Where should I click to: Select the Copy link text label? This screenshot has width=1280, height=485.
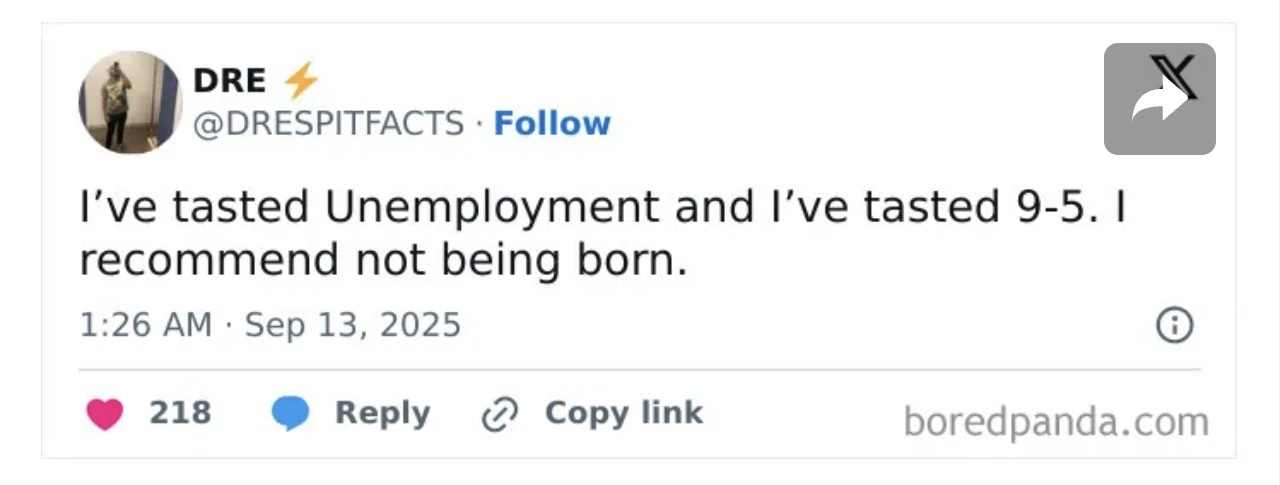pyautogui.click(x=623, y=413)
